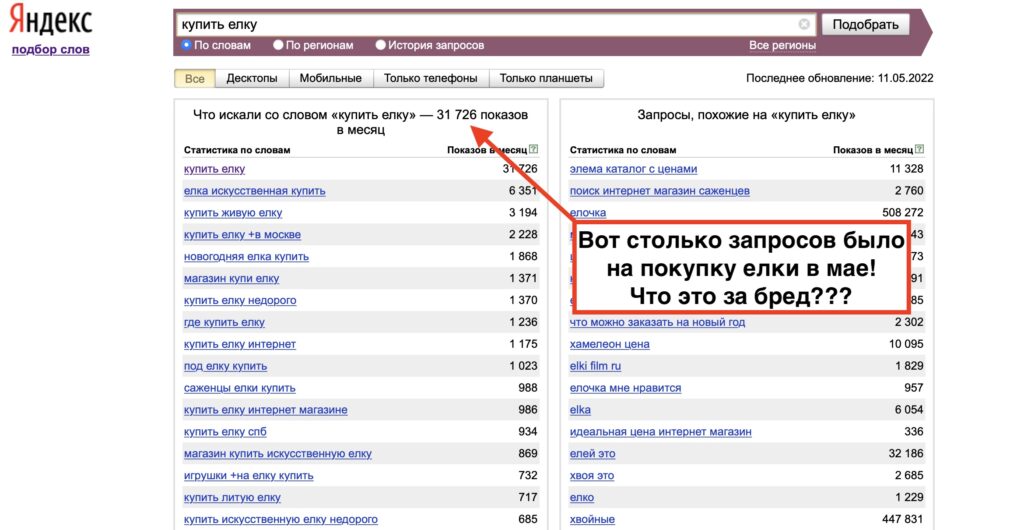Click the 32 186 impressions value
This screenshot has height=530, width=1024.
pyautogui.click(x=906, y=454)
